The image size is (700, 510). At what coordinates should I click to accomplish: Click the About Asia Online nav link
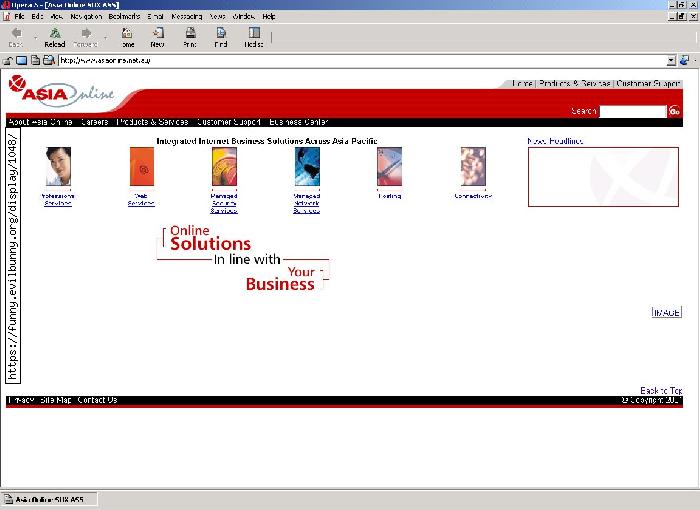(x=40, y=122)
